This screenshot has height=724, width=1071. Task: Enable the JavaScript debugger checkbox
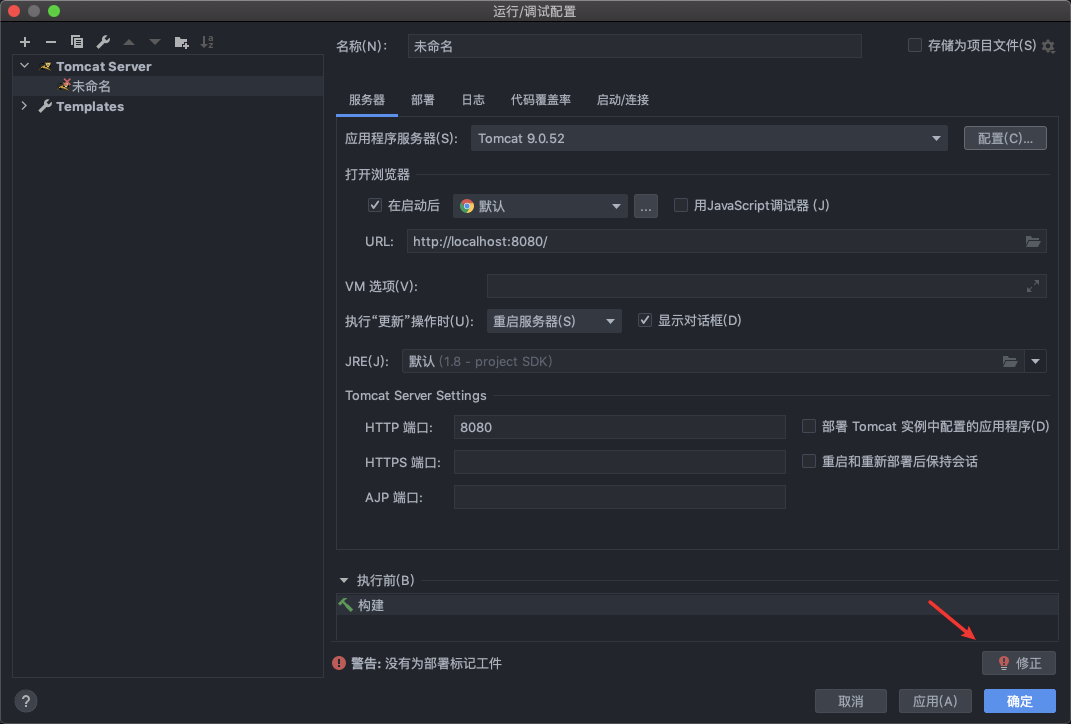(681, 205)
